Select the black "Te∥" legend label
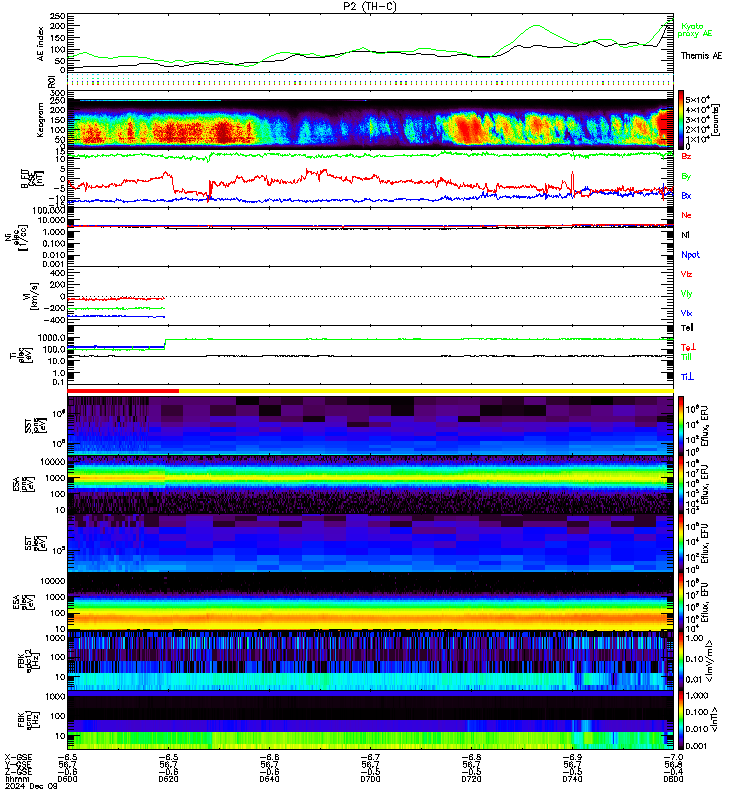 point(687,328)
